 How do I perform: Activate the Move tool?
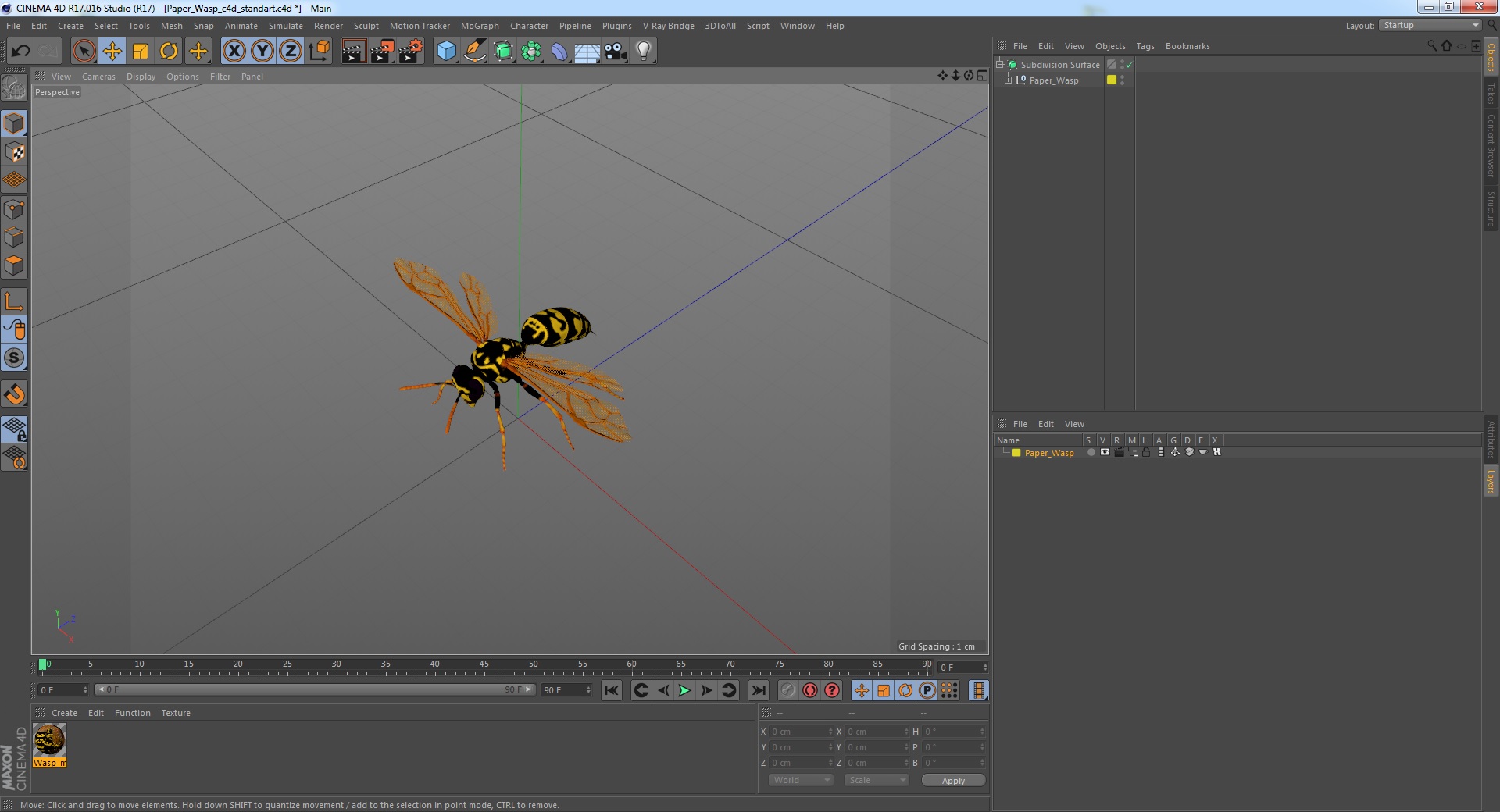112,52
